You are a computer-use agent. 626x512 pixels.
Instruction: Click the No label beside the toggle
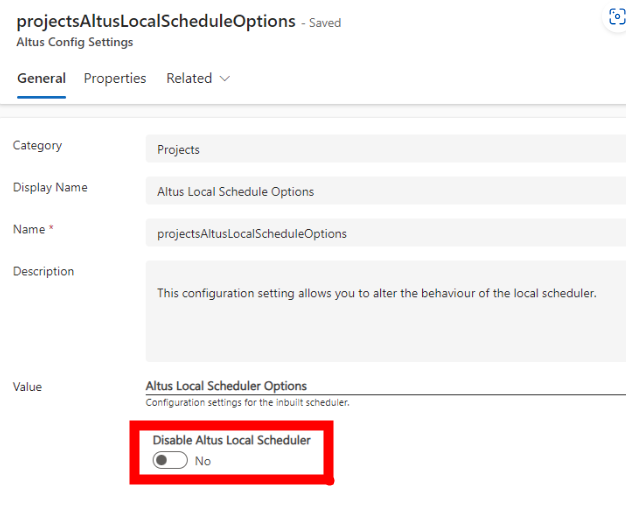point(203,461)
